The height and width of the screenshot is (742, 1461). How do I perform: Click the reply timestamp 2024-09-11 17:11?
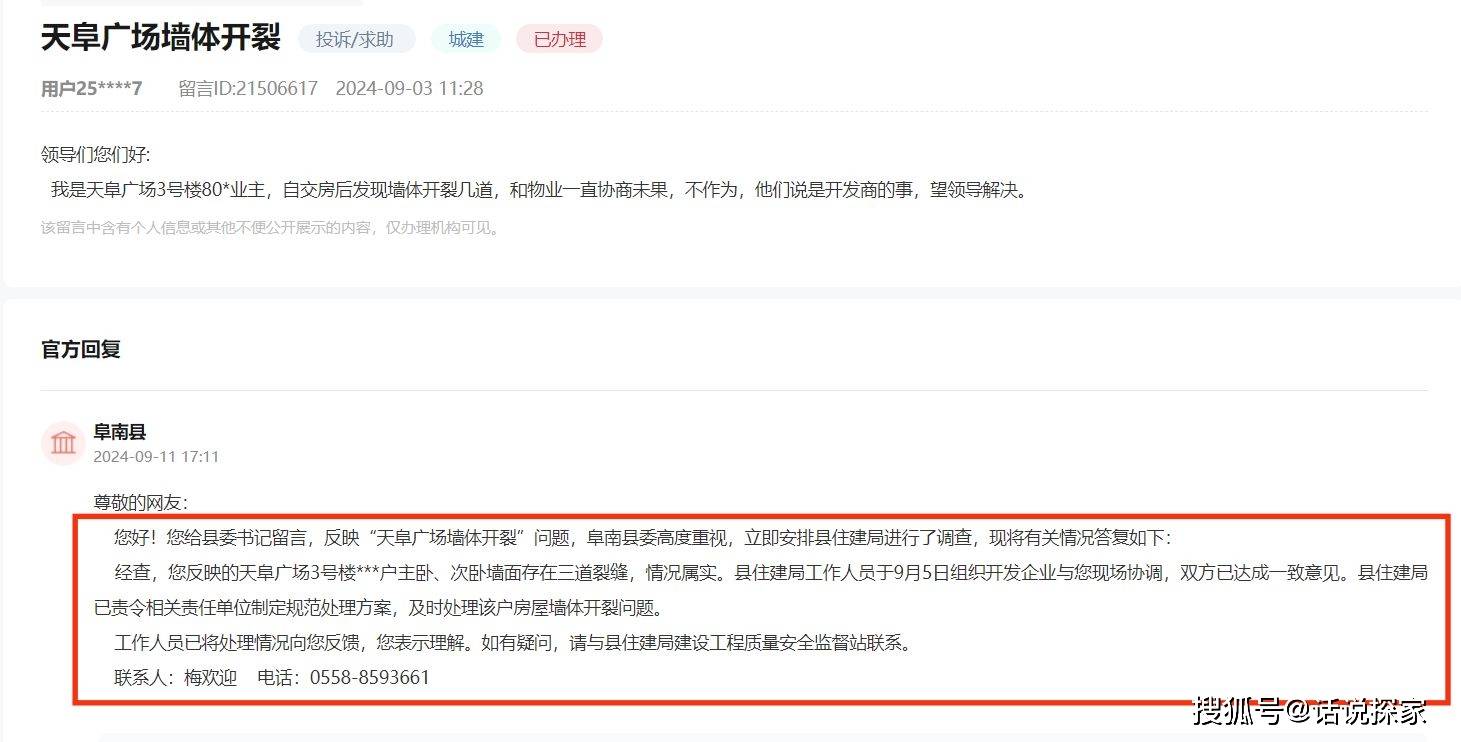(x=156, y=457)
